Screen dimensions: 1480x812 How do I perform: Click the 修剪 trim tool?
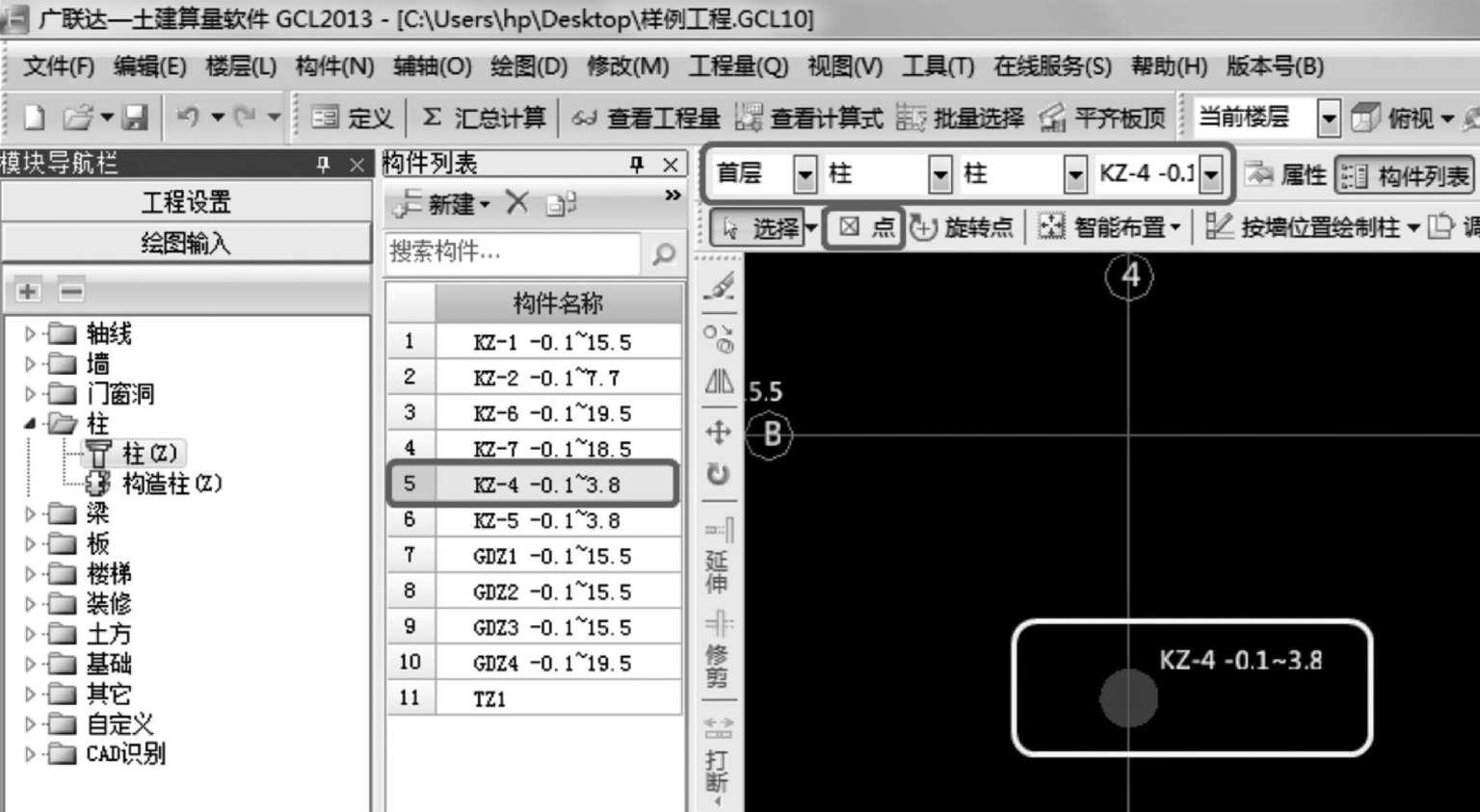tap(719, 650)
